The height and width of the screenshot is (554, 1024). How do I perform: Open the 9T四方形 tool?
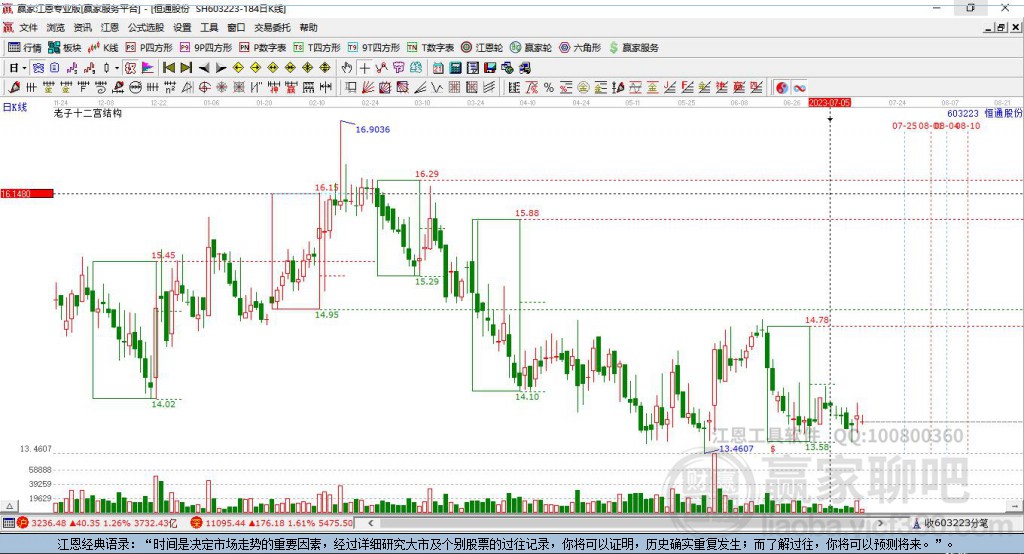coord(374,48)
